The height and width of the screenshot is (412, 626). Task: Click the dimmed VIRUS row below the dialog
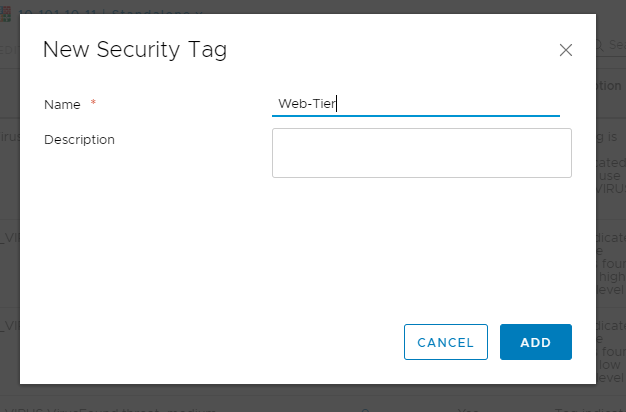point(150,406)
